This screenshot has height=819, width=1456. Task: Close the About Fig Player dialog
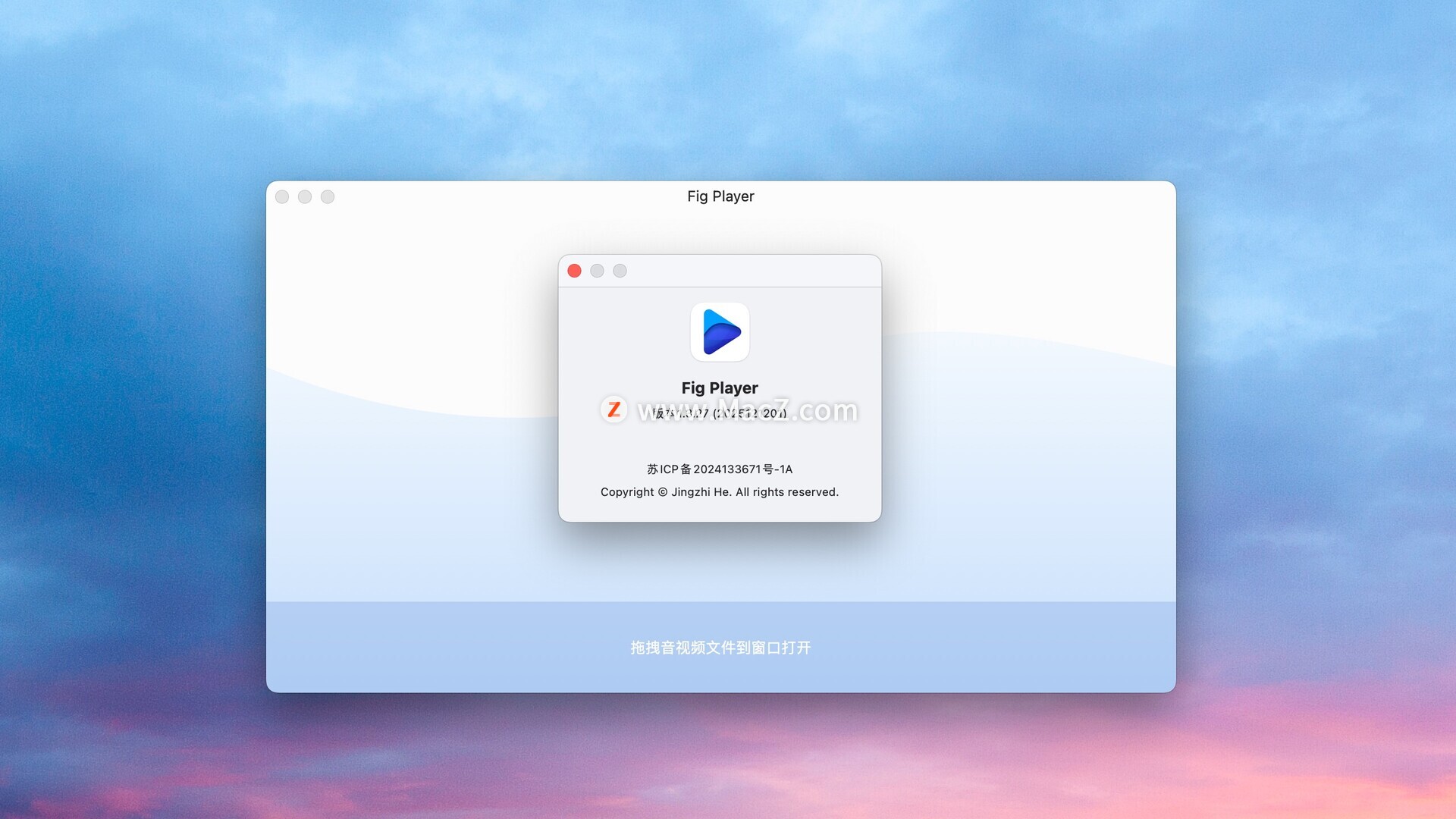(x=575, y=271)
